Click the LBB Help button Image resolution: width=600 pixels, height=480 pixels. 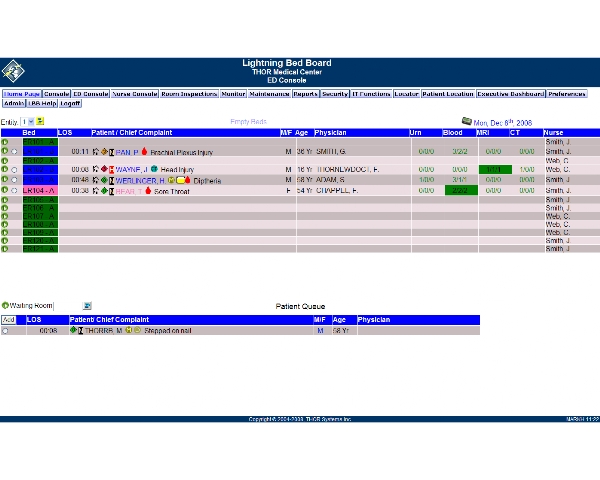click(x=42, y=103)
